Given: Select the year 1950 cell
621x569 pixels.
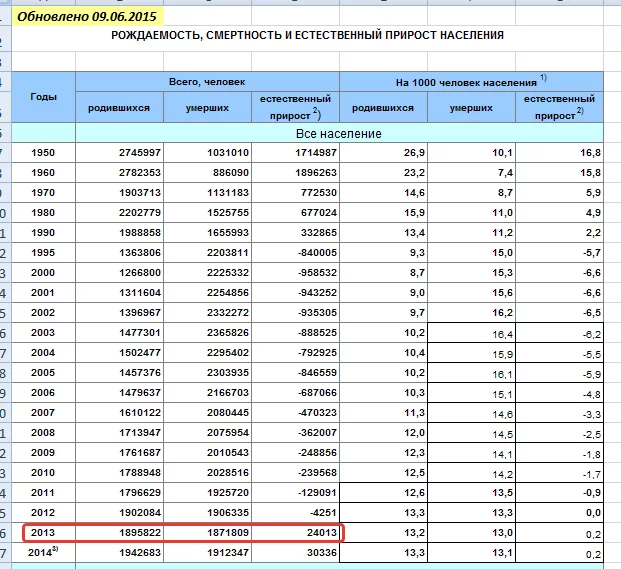Looking at the screenshot, I should pyautogui.click(x=43, y=152).
